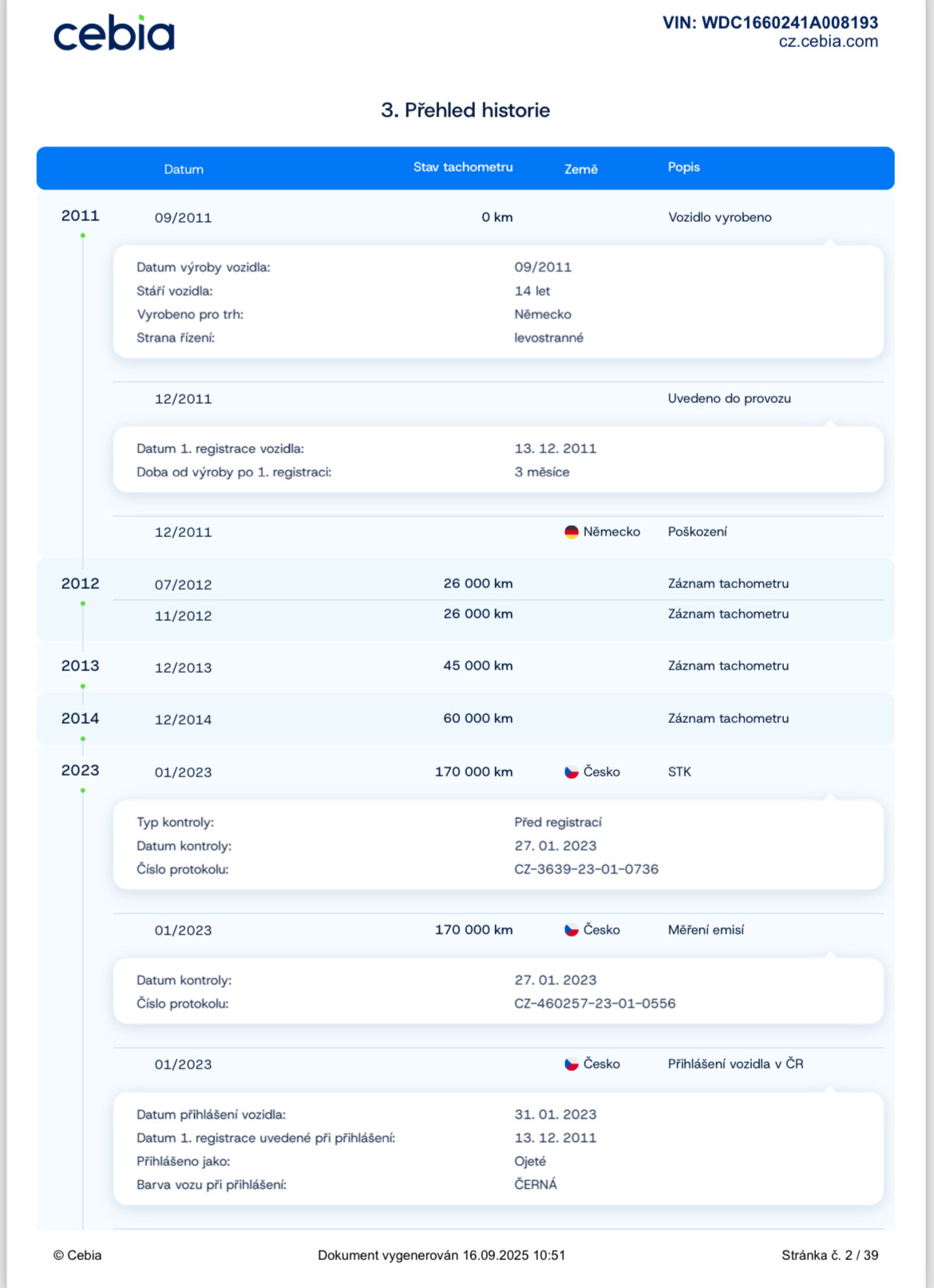Click the Země column header

[580, 169]
